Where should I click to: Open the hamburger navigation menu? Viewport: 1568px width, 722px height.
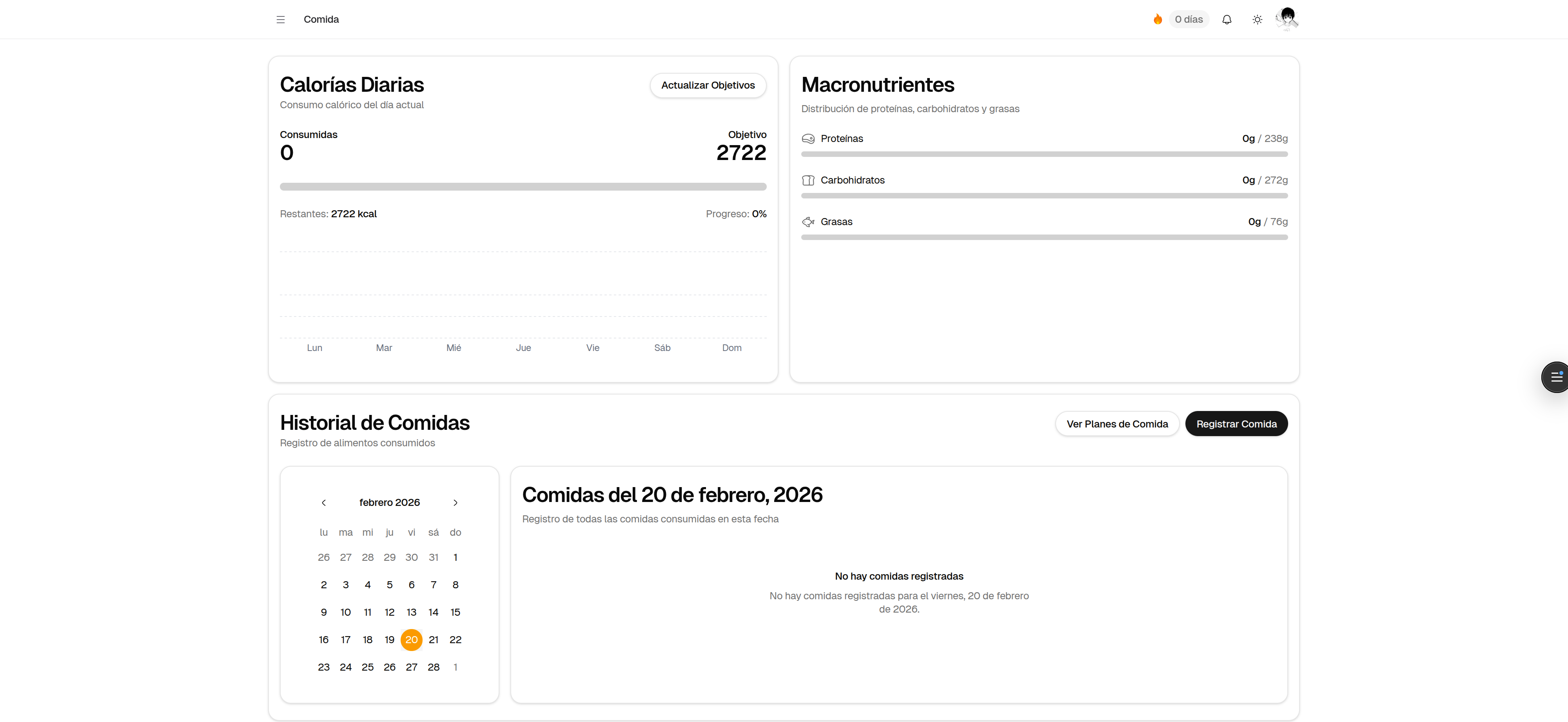281,19
